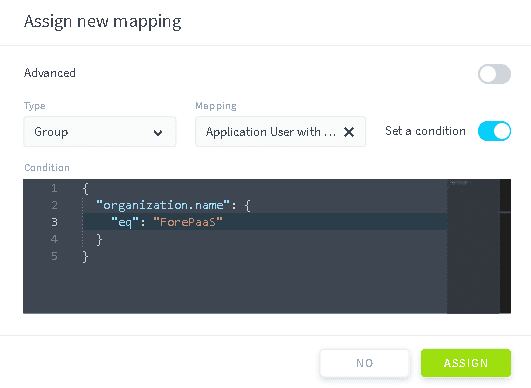Click the "ForePaaS" value in condition editor
Screen dimensions: 531x388
[188, 222]
